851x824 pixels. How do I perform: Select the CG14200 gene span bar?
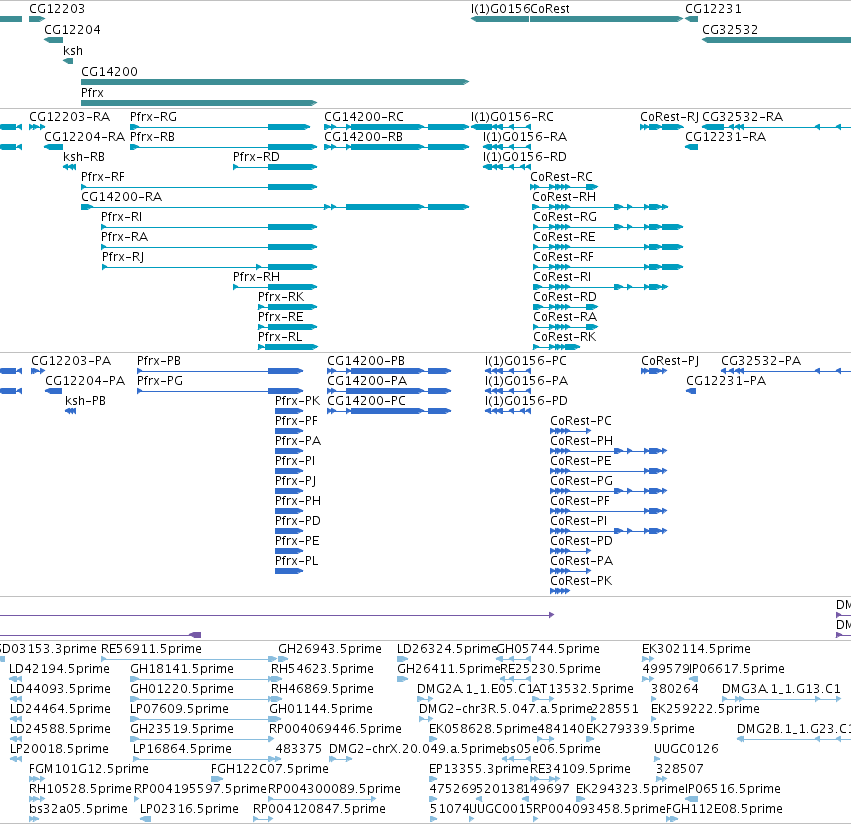tap(275, 82)
